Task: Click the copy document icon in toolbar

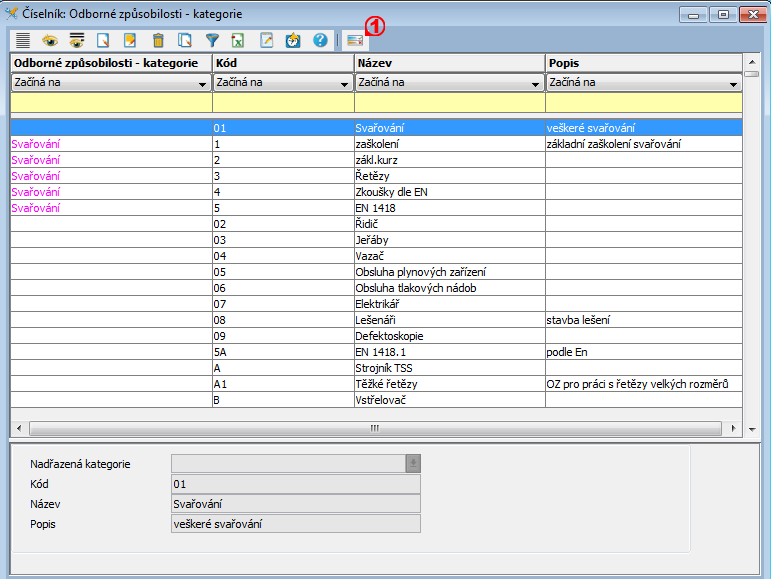Action: click(x=184, y=41)
